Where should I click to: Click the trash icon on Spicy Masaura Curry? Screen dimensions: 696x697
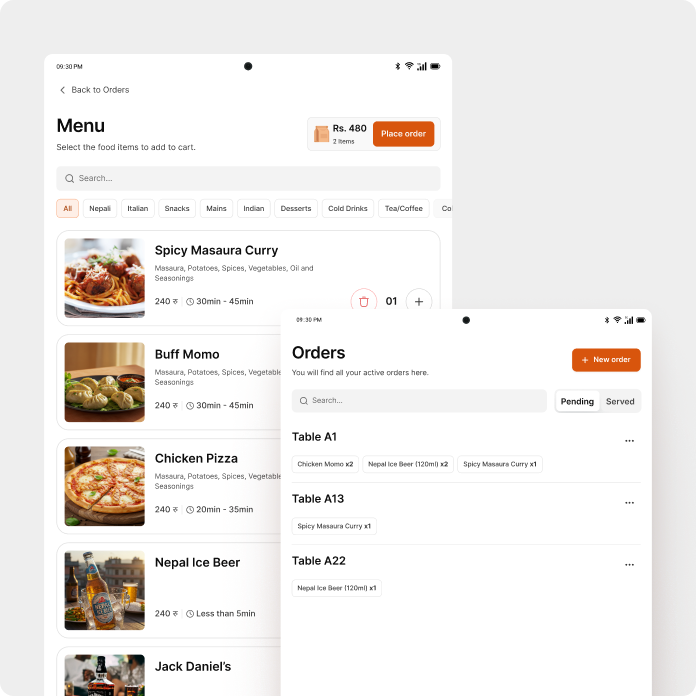pos(364,301)
